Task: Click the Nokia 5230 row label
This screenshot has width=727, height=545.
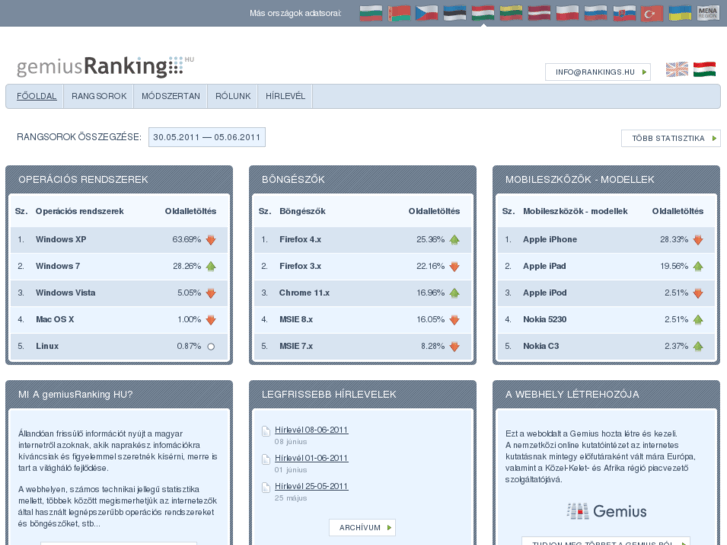Action: (545, 319)
